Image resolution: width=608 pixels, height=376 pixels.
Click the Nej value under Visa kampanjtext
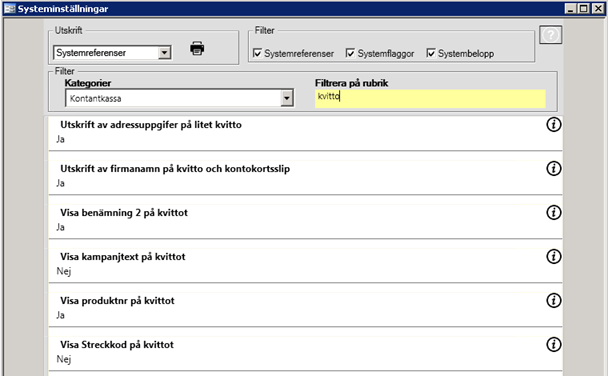64,271
